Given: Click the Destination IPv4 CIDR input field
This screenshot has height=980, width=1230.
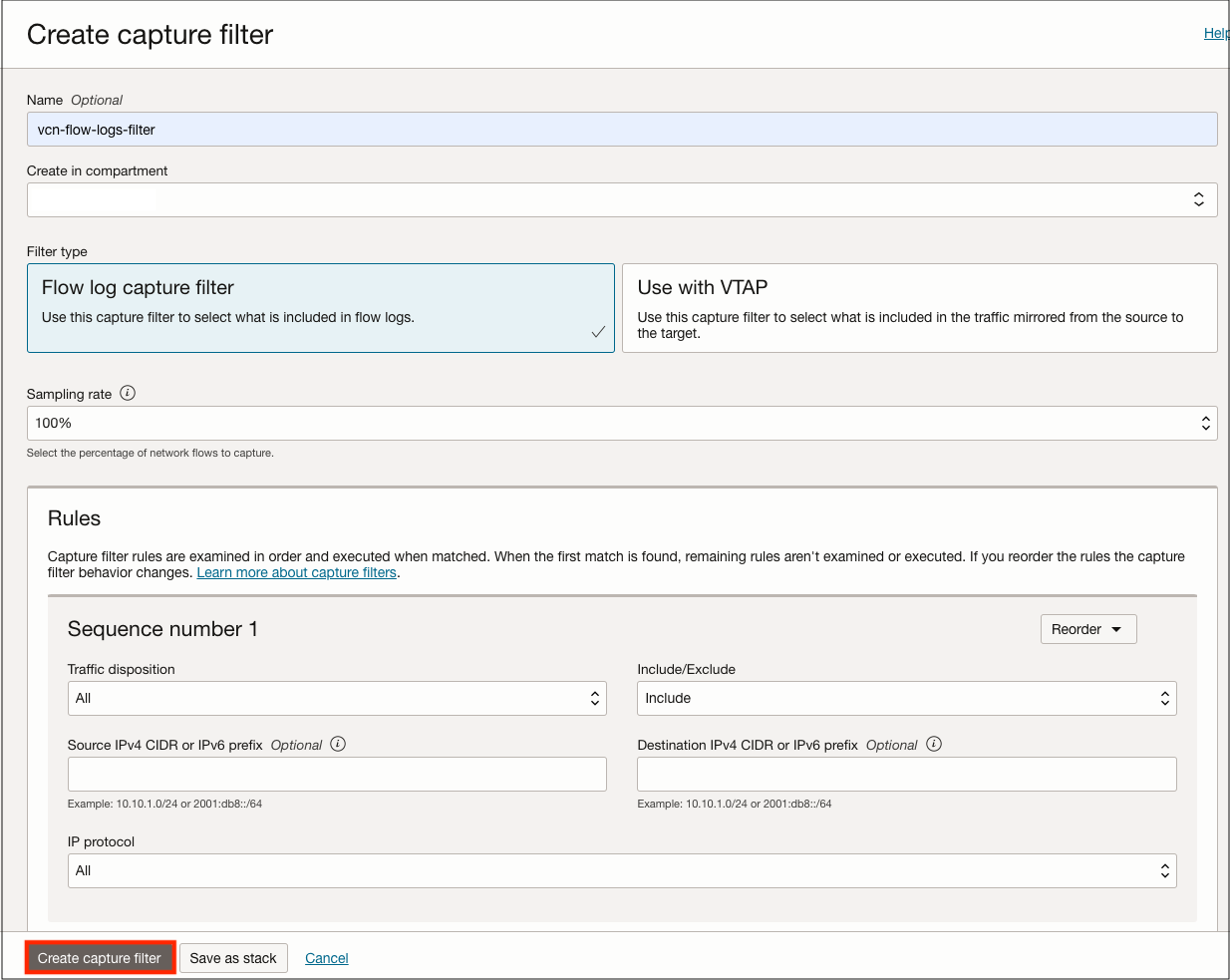Looking at the screenshot, I should pyautogui.click(x=906, y=775).
